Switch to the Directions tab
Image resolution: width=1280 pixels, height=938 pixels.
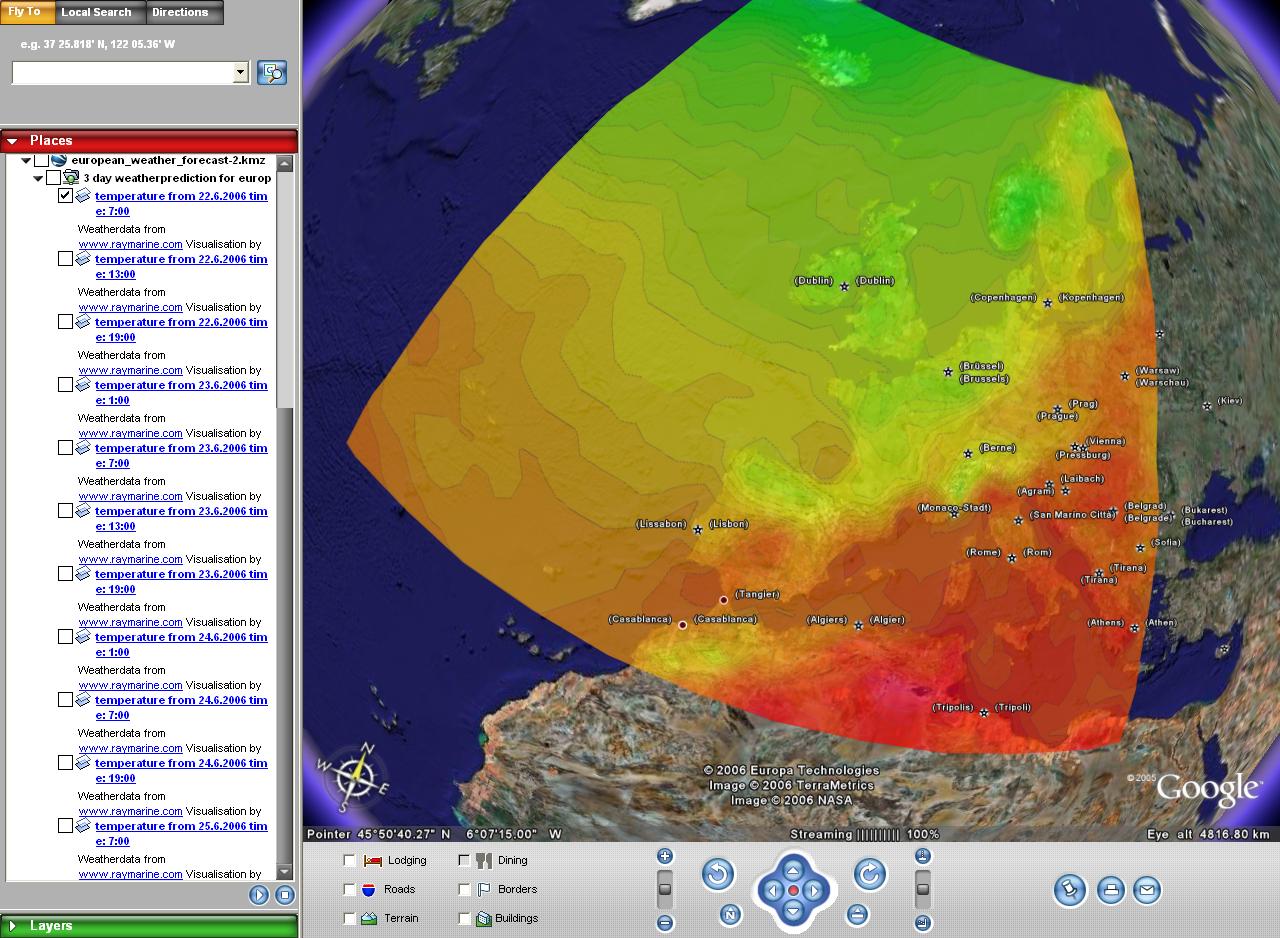click(180, 12)
